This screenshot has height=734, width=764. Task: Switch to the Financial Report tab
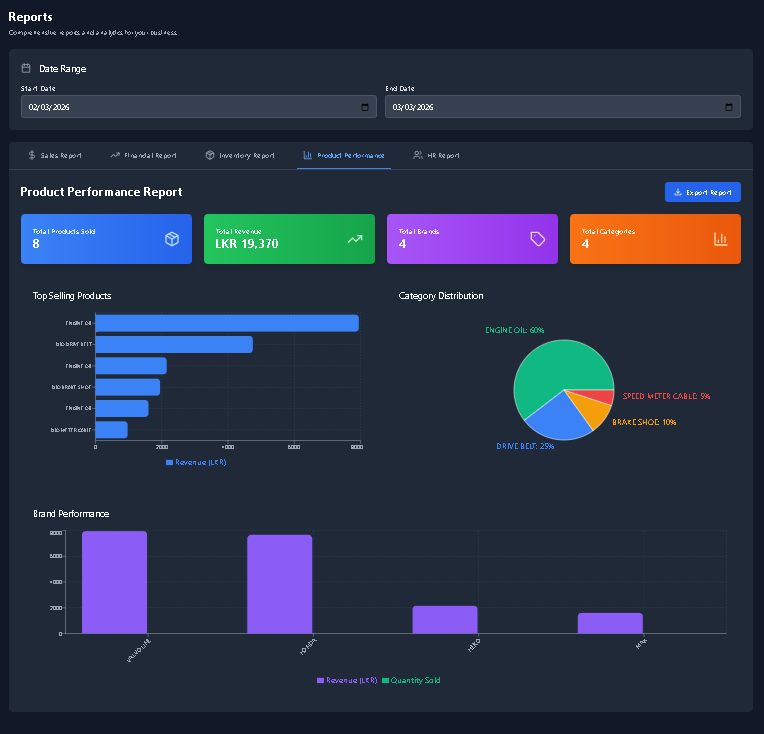pos(144,155)
